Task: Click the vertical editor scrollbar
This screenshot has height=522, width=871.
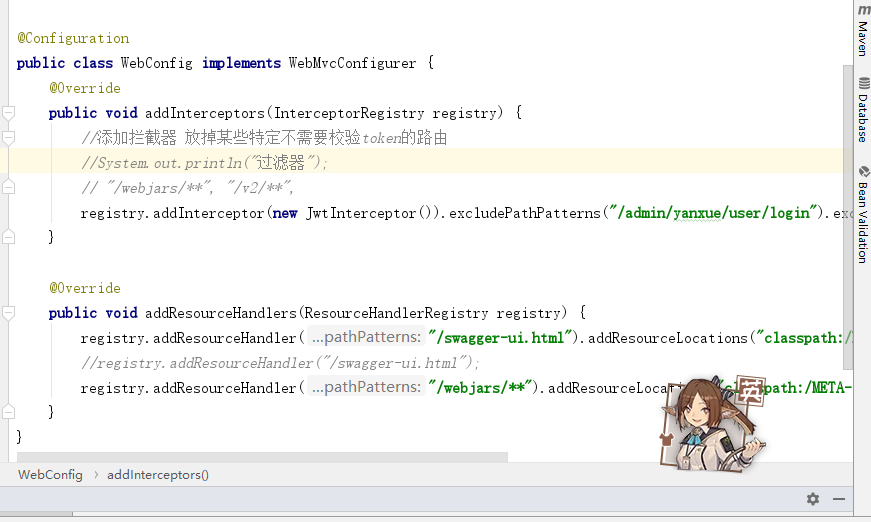Action: 848,217
